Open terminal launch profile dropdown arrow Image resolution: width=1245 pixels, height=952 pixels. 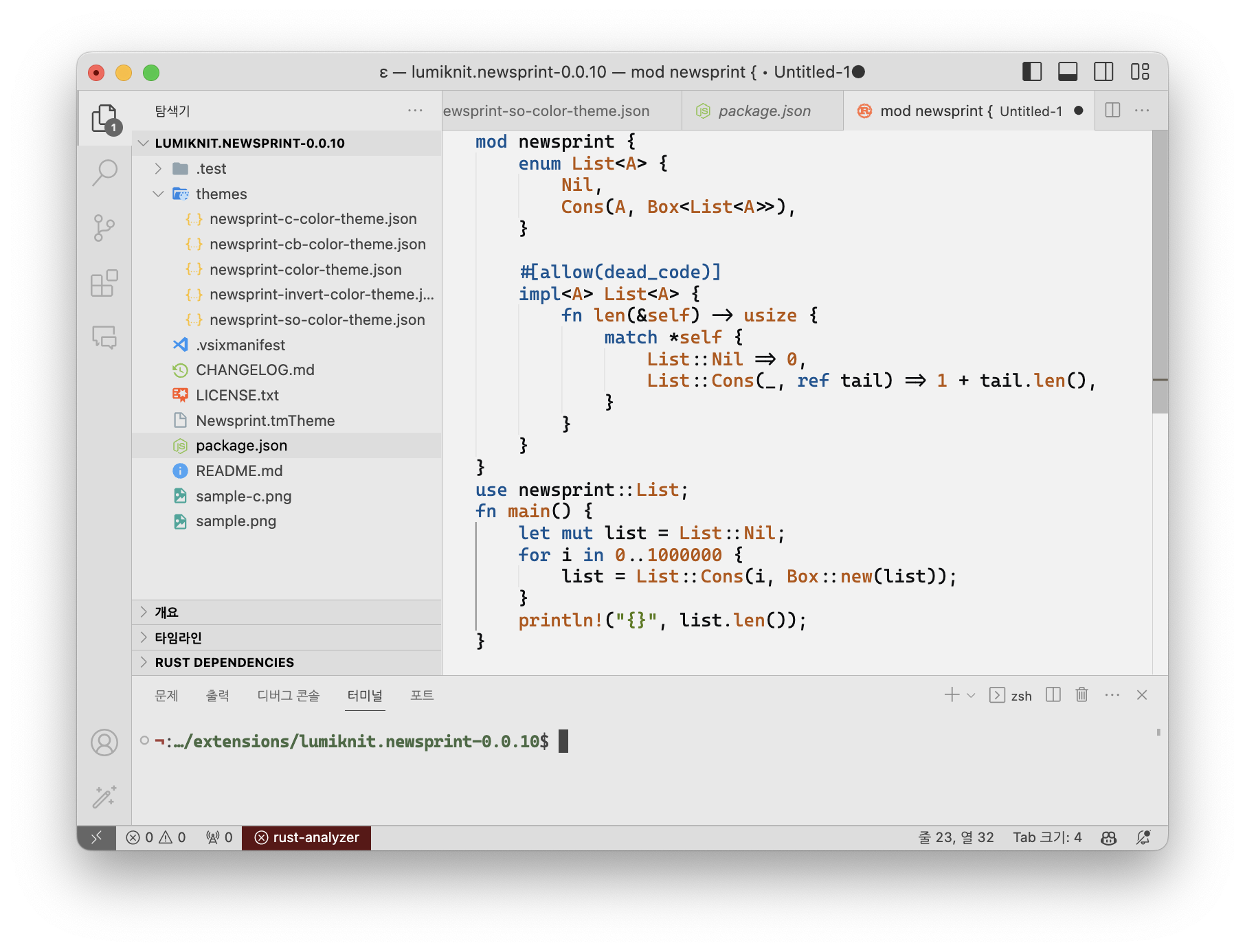[x=971, y=695]
